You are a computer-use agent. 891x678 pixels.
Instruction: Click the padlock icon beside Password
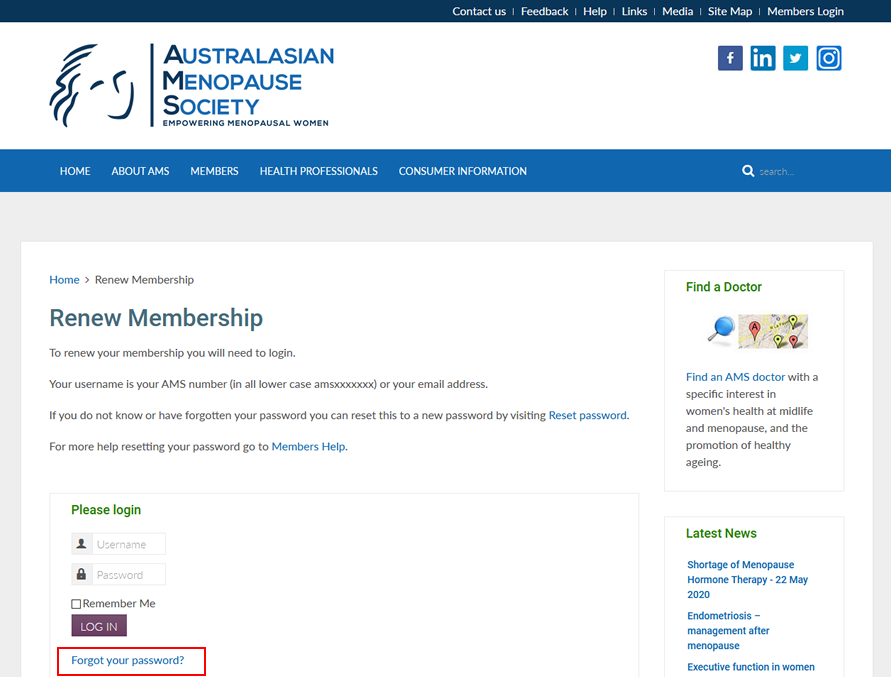[x=82, y=575]
